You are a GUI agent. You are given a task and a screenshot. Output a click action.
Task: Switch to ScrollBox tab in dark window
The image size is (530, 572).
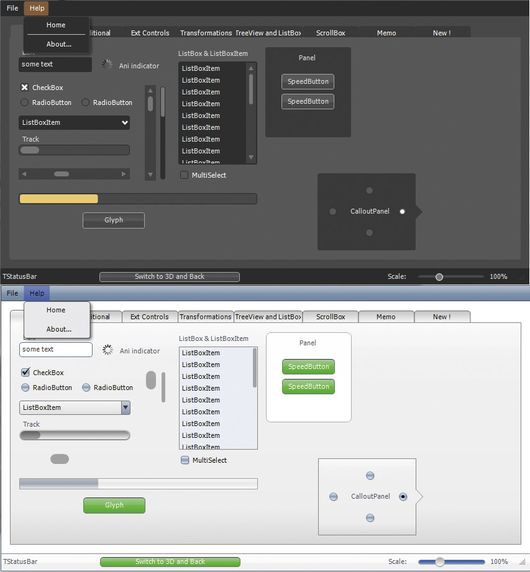click(330, 33)
